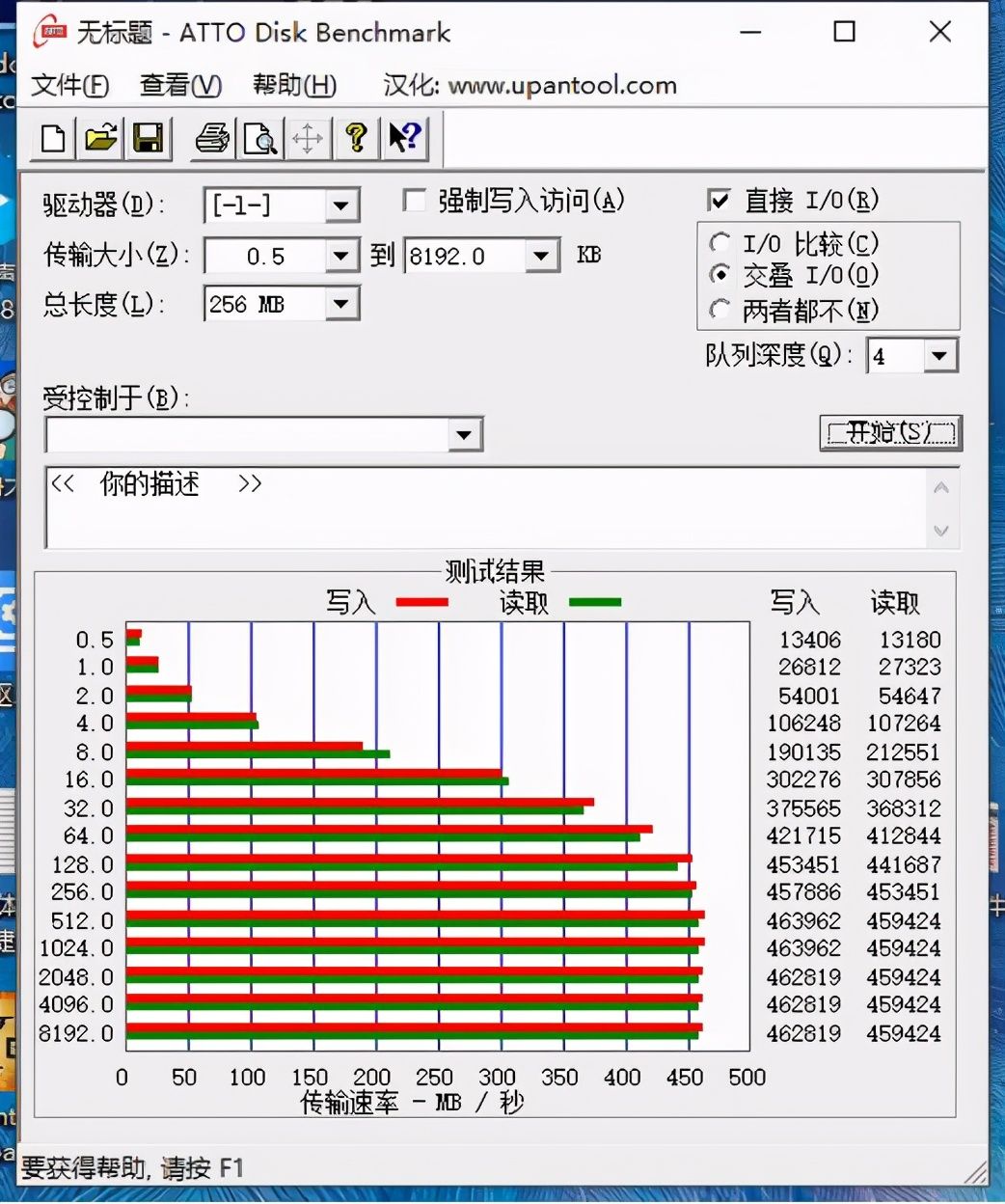The image size is (1005, 1204).
Task: Open the 文件(F) menu
Action: [x=69, y=86]
